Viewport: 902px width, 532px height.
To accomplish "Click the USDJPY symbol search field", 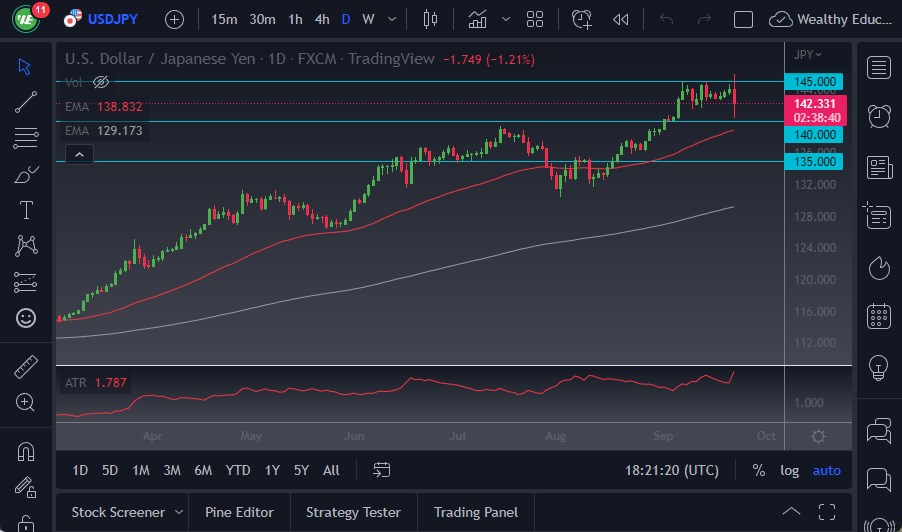I will (112, 19).
